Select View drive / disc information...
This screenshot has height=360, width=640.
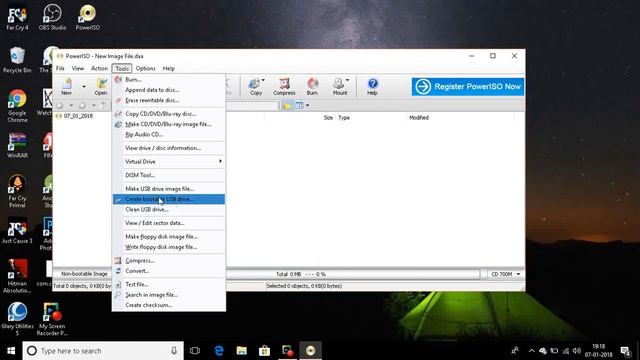click(169, 148)
